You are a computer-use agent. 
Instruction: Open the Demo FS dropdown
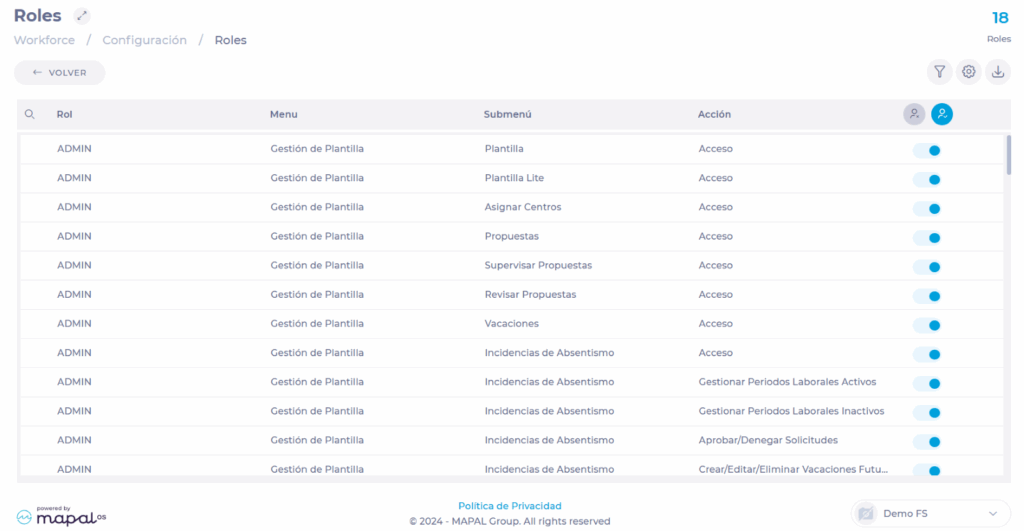(x=931, y=513)
